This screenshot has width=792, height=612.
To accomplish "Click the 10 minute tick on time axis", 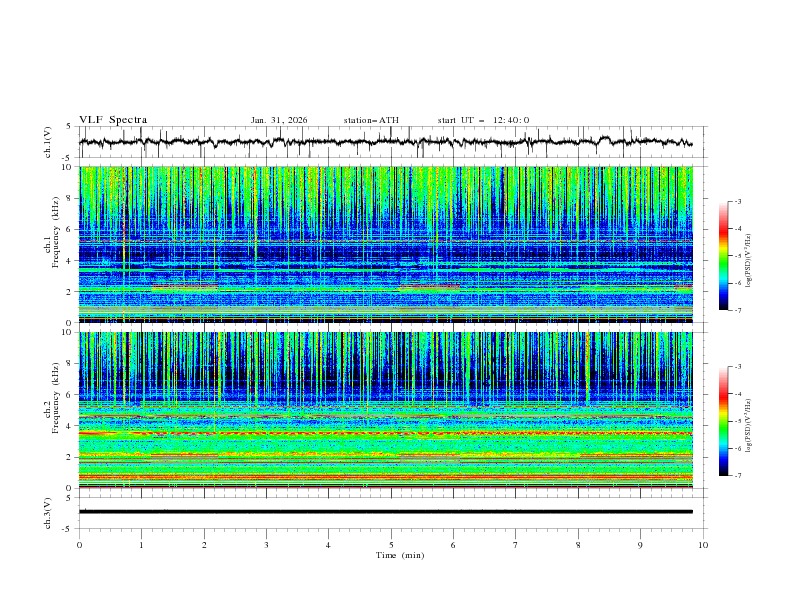I will pos(703,544).
